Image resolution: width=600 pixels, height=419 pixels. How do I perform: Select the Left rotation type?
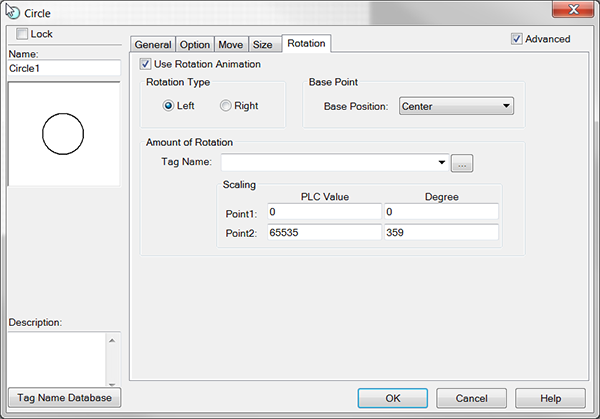(x=168, y=105)
